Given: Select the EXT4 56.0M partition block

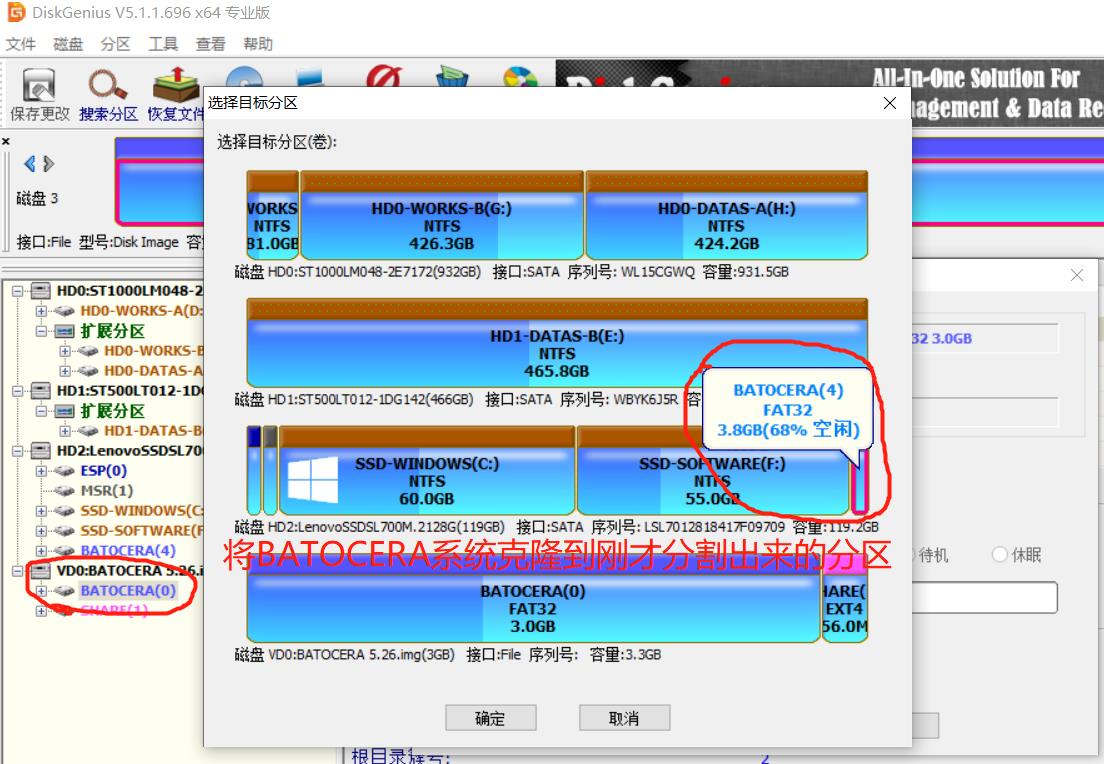Looking at the screenshot, I should coord(844,599).
